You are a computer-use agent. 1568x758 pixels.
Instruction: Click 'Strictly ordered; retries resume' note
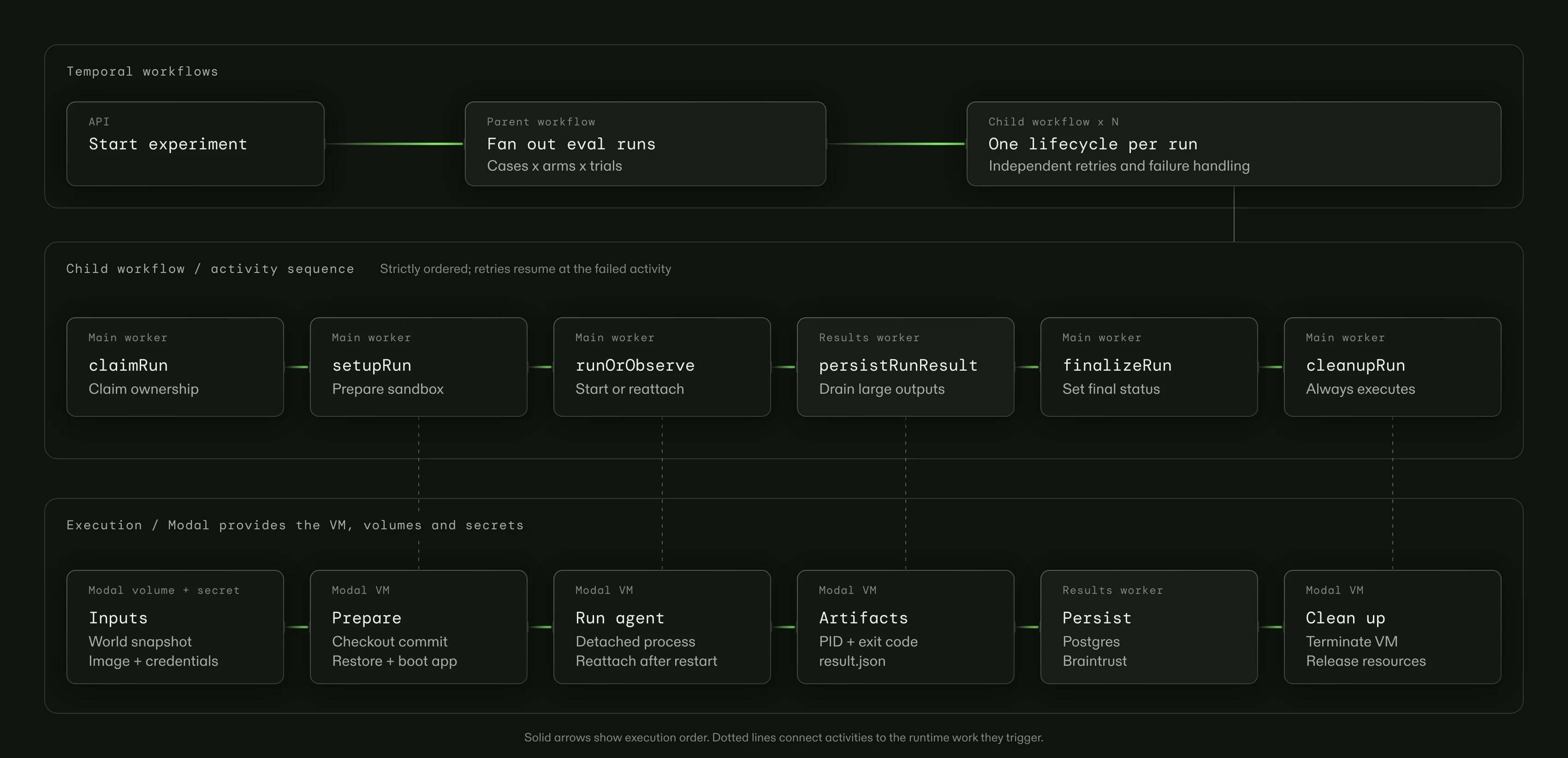point(525,269)
